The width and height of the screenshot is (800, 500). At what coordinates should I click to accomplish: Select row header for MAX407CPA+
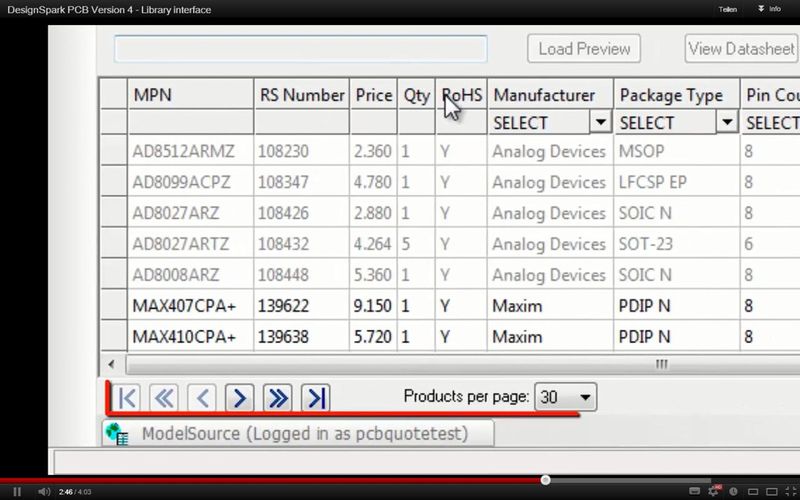[114, 305]
